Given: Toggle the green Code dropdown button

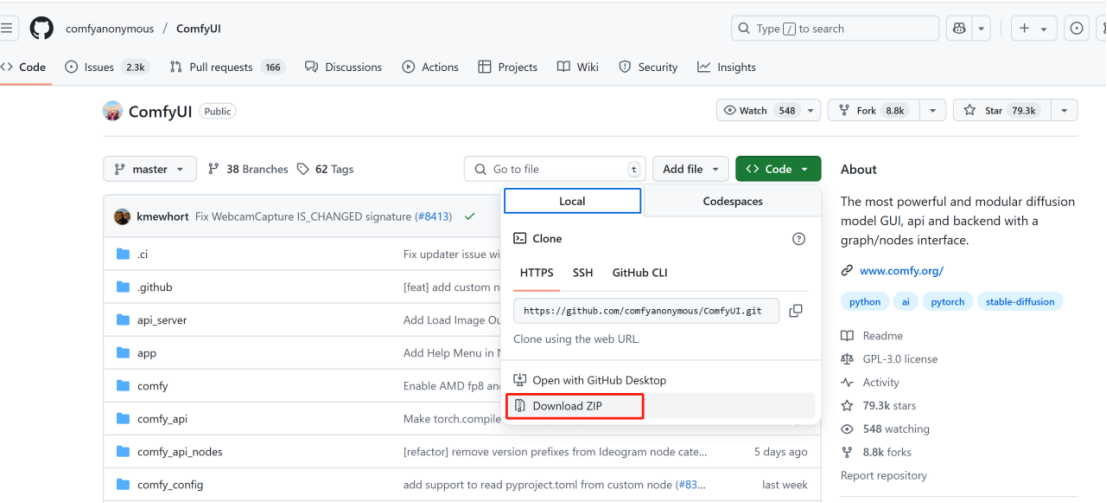Looking at the screenshot, I should coord(778,169).
